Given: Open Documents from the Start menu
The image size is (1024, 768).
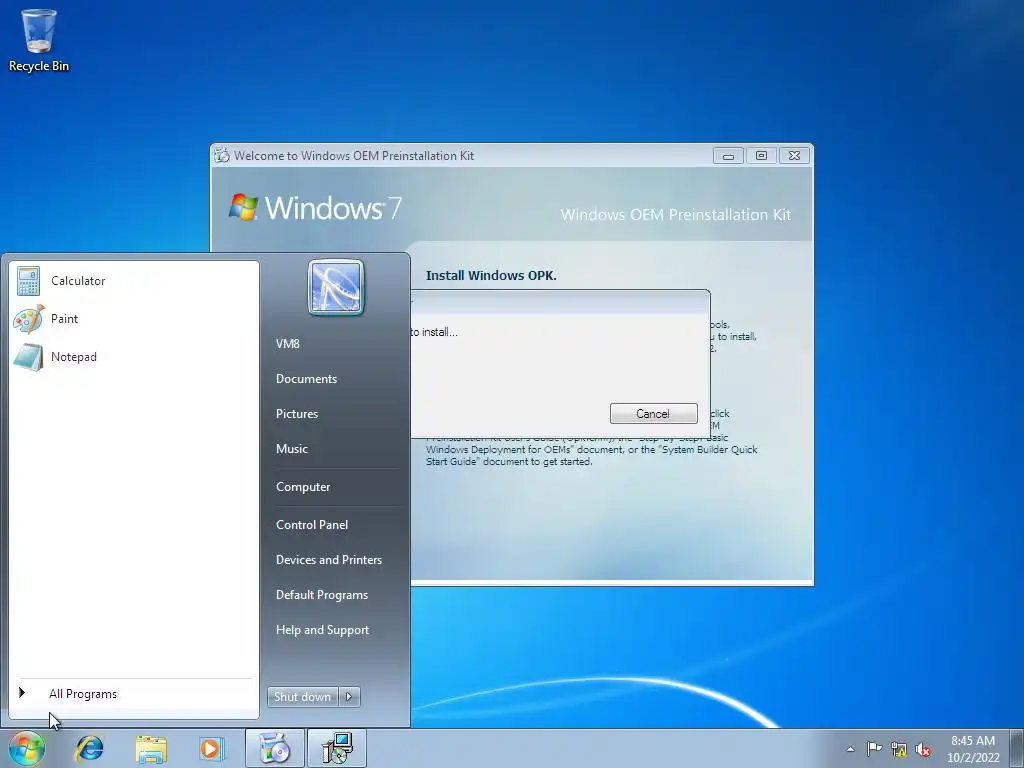Looking at the screenshot, I should (x=306, y=379).
